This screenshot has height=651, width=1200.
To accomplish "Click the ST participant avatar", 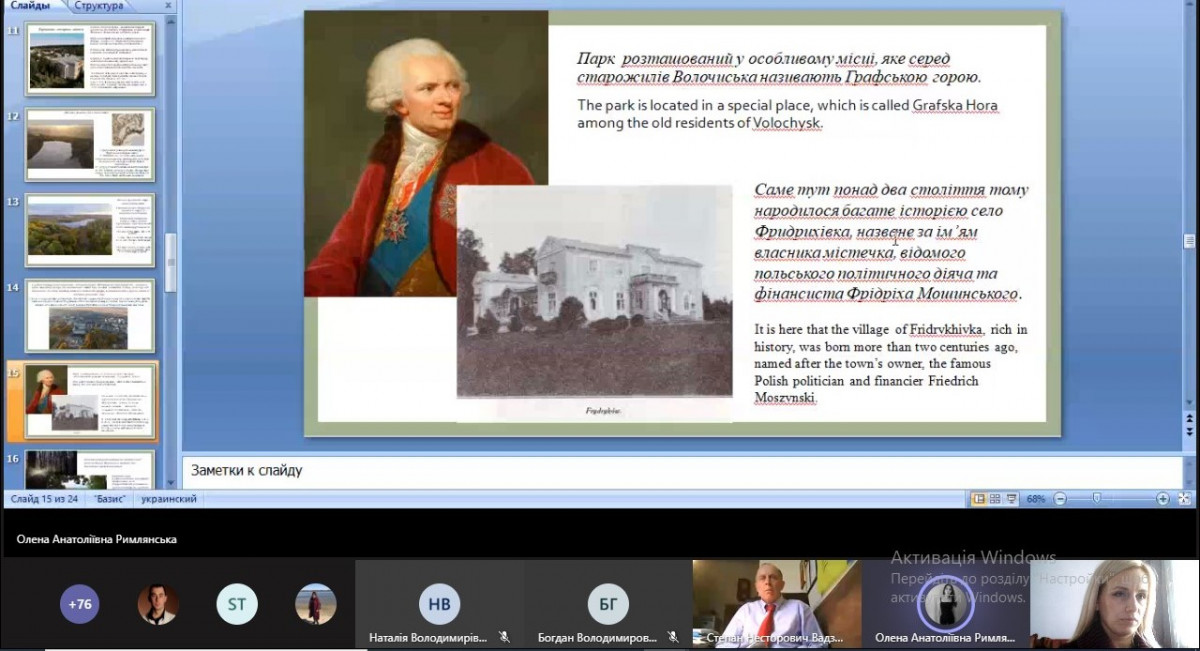I will point(236,604).
